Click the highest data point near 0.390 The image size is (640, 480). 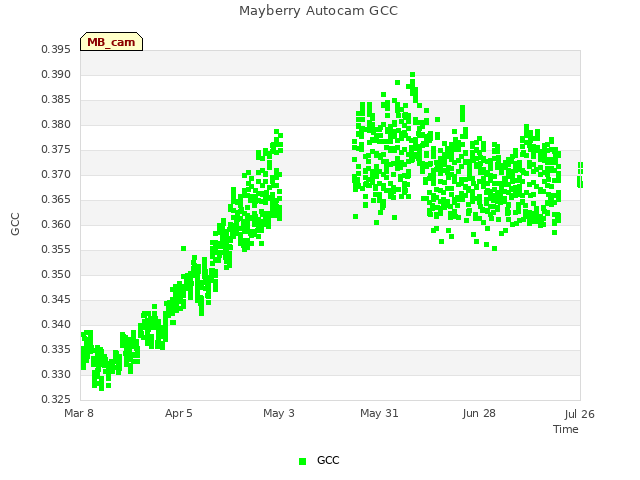coord(412,75)
